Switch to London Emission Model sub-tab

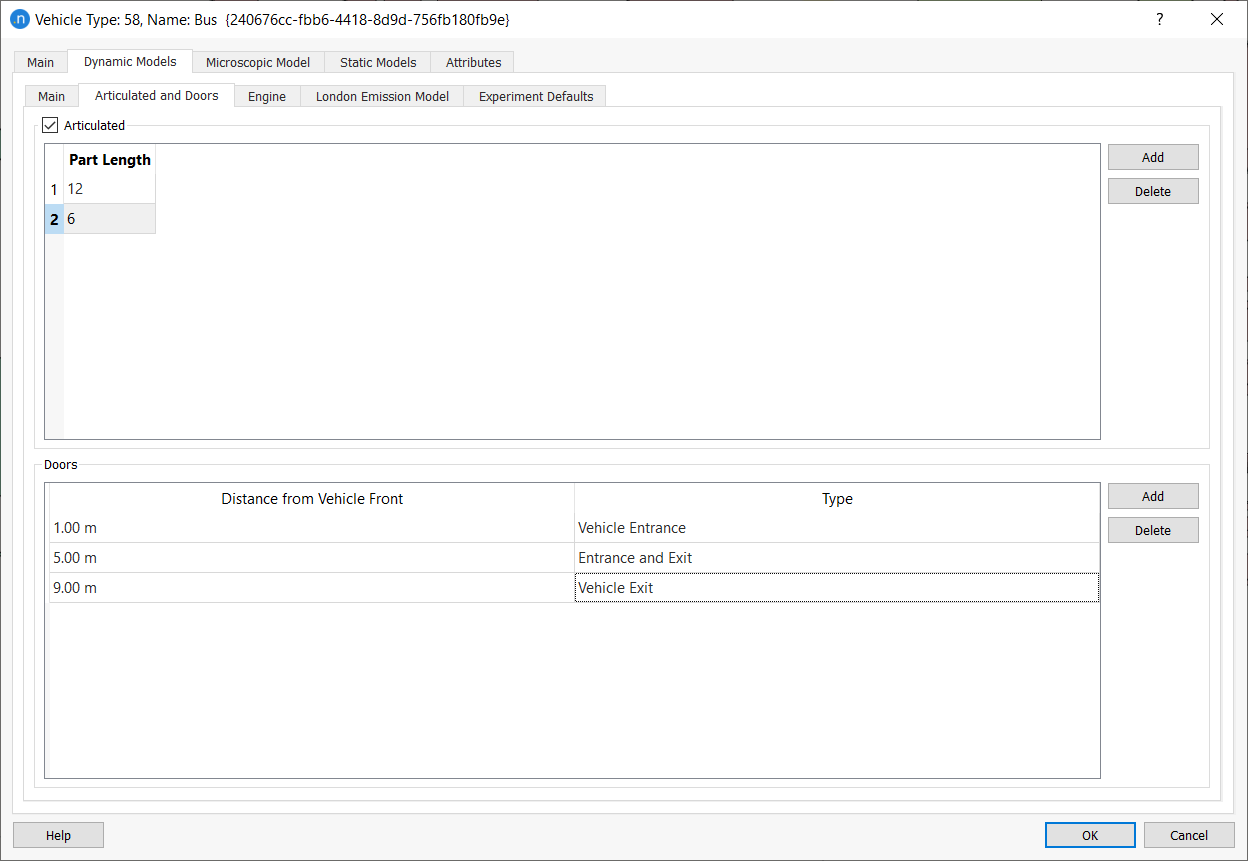[x=382, y=96]
